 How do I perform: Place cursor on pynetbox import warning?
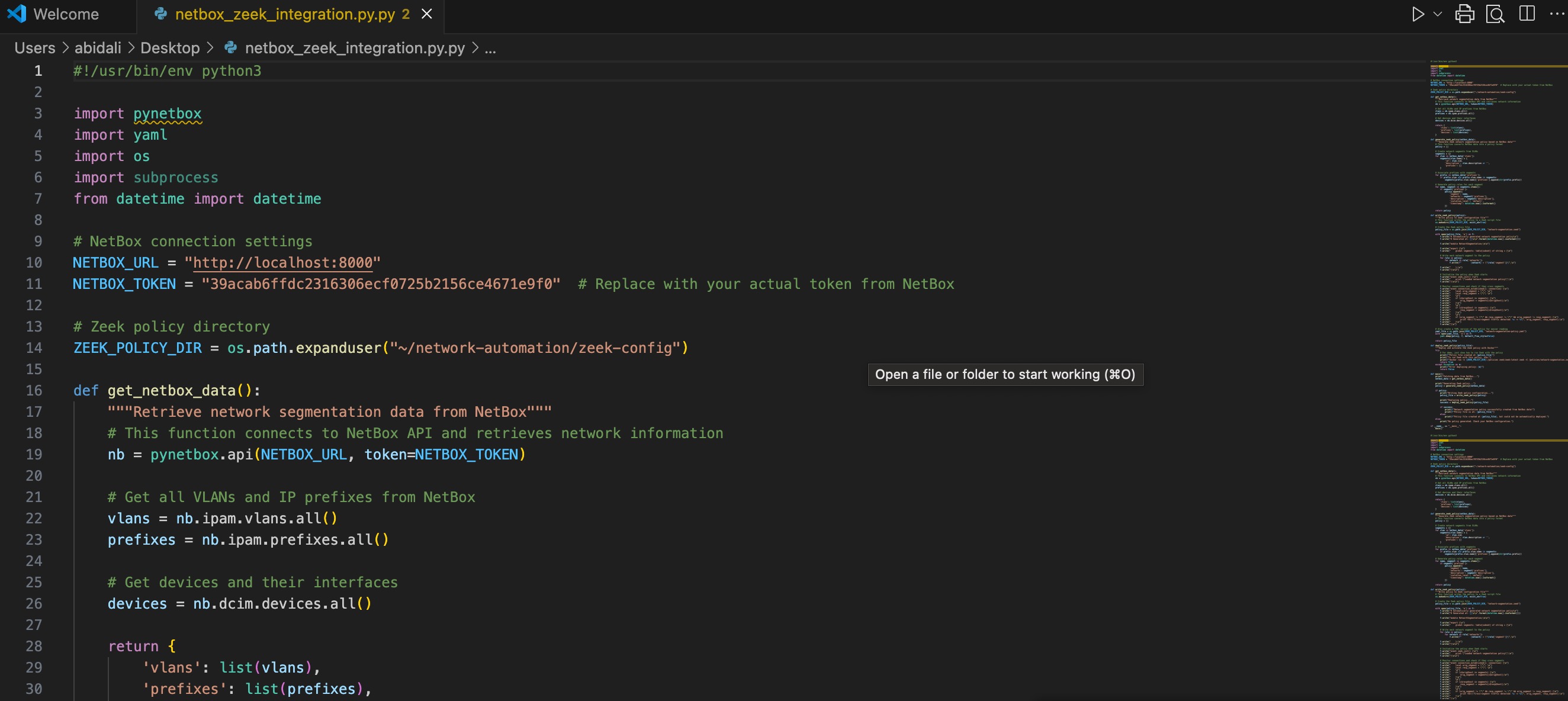[168, 114]
